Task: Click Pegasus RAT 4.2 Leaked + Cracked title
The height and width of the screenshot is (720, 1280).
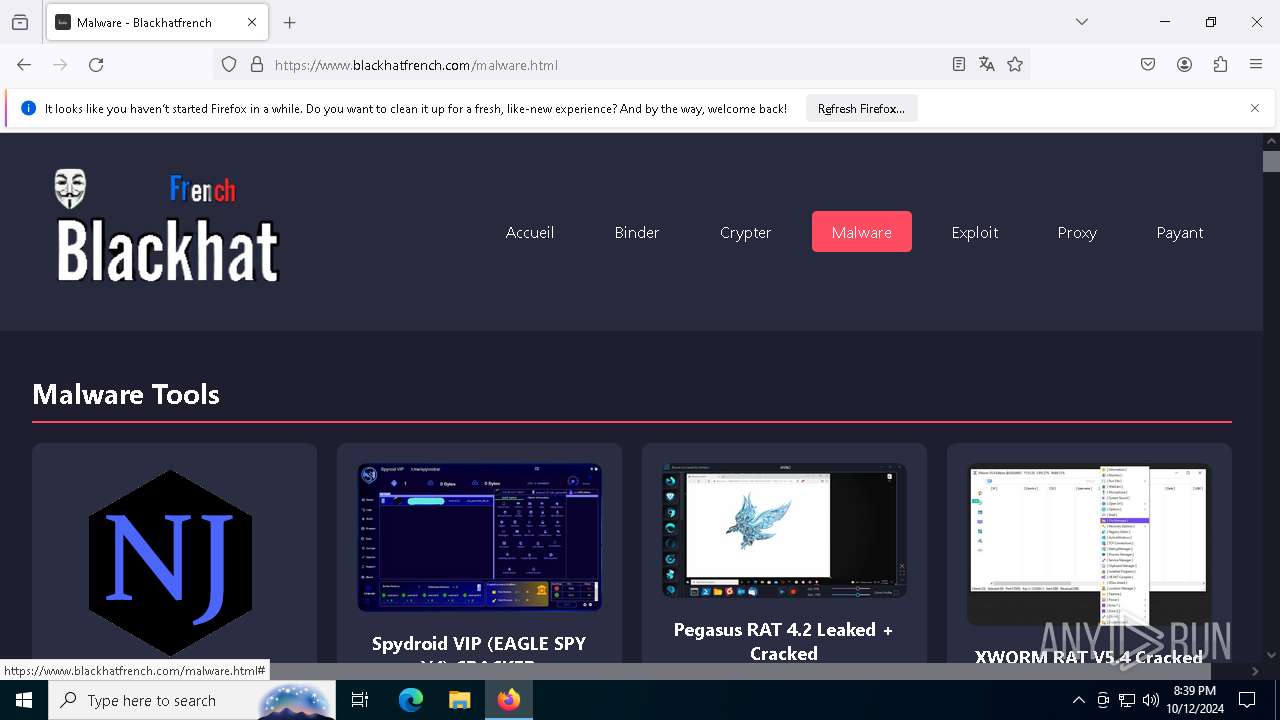Action: tap(784, 641)
